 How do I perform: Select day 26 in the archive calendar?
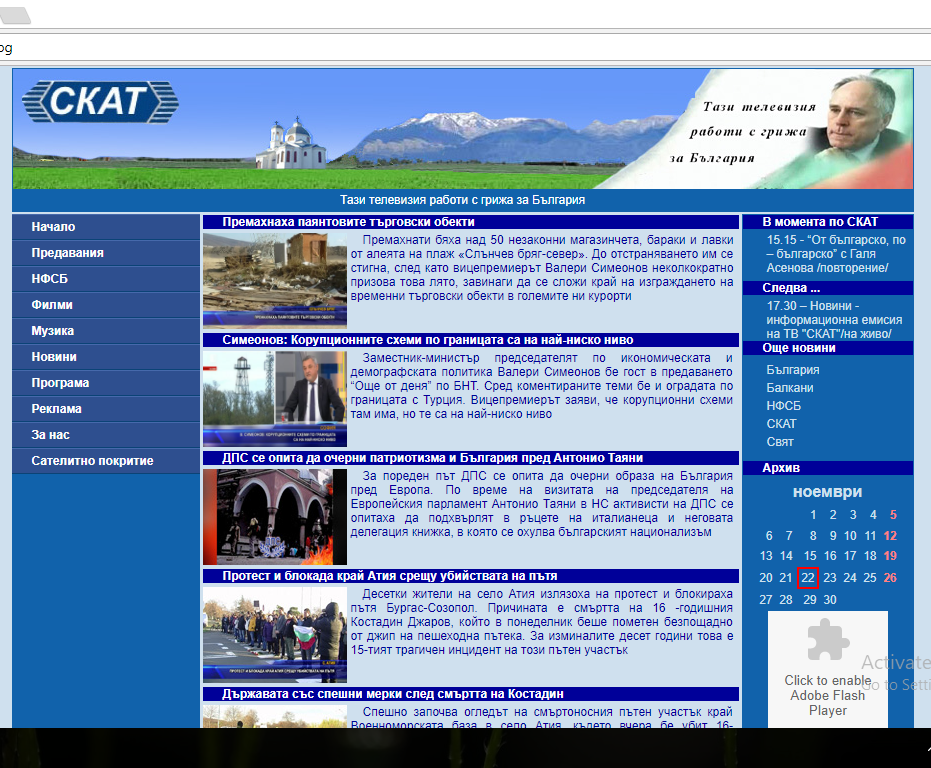click(x=890, y=578)
